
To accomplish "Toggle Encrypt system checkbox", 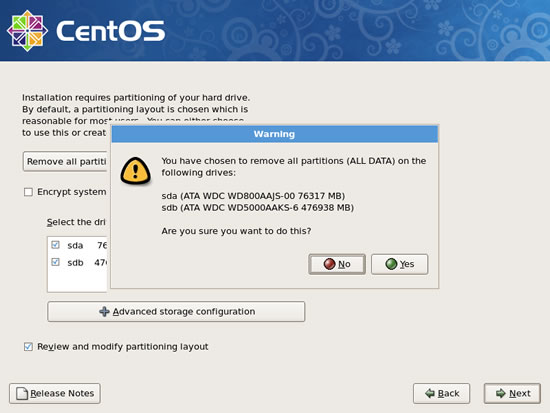I will coord(28,192).
